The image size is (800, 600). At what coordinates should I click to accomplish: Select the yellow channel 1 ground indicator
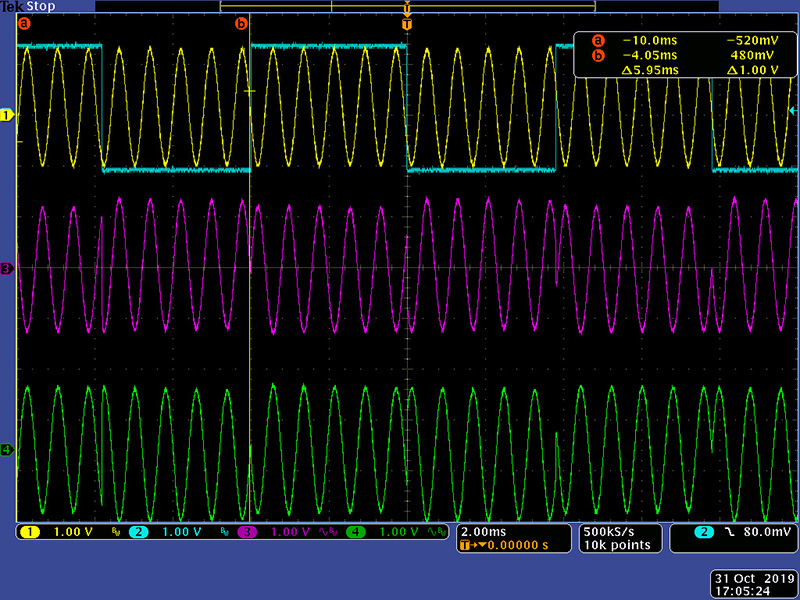click(x=6, y=116)
